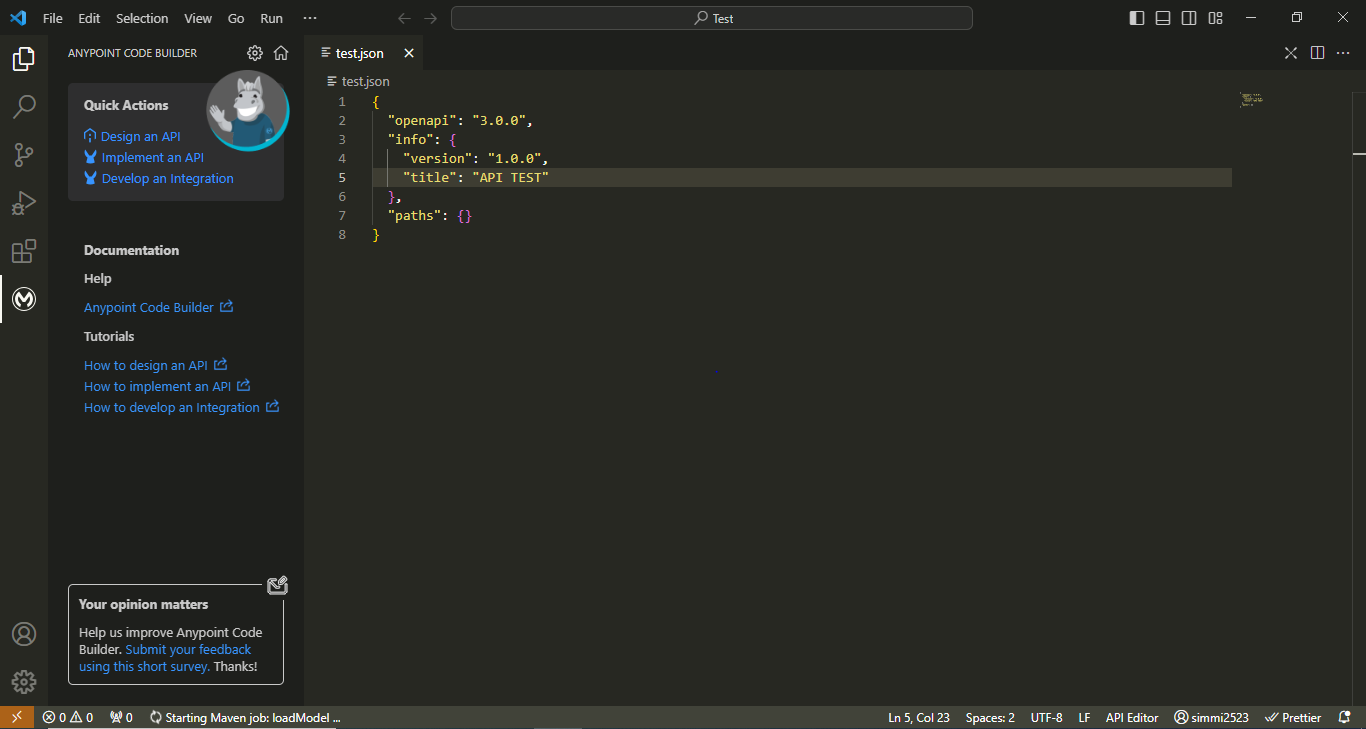Screen dimensions: 1366x729
Task: Click the Test command center search box
Action: coord(712,18)
